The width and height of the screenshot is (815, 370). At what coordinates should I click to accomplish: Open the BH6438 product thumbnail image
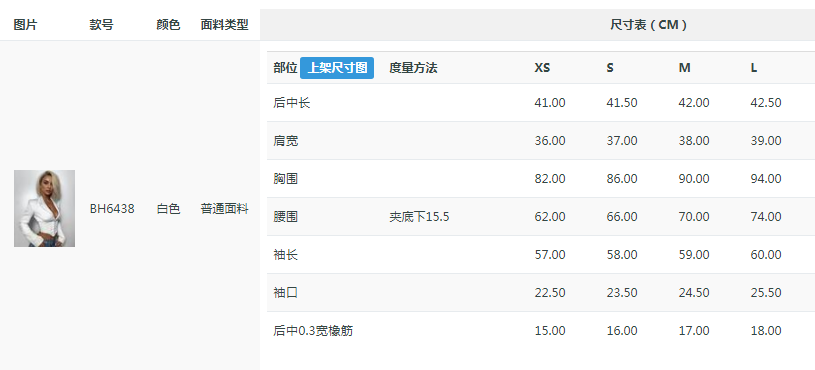(x=44, y=208)
